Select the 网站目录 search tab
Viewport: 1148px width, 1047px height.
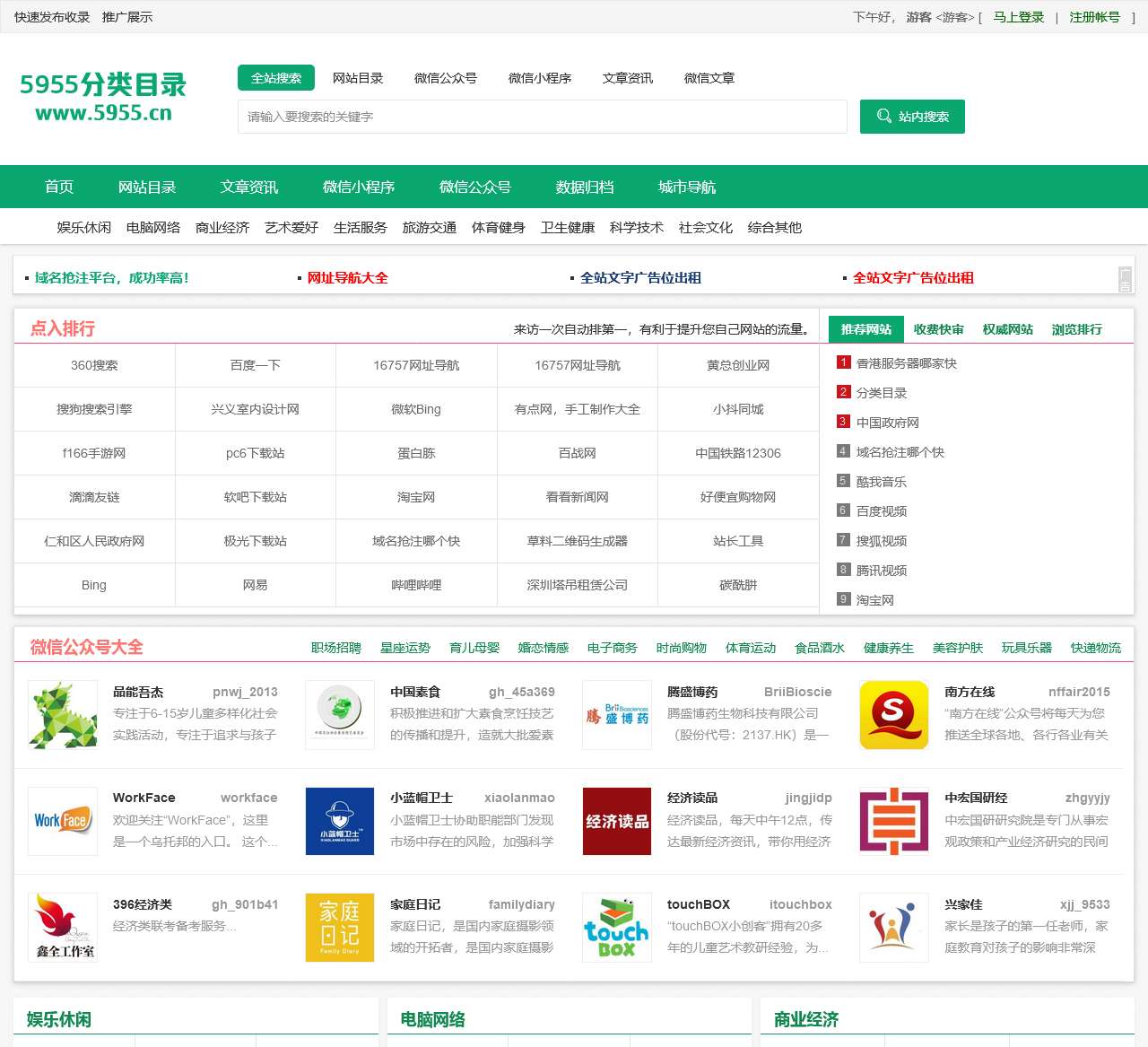[358, 78]
